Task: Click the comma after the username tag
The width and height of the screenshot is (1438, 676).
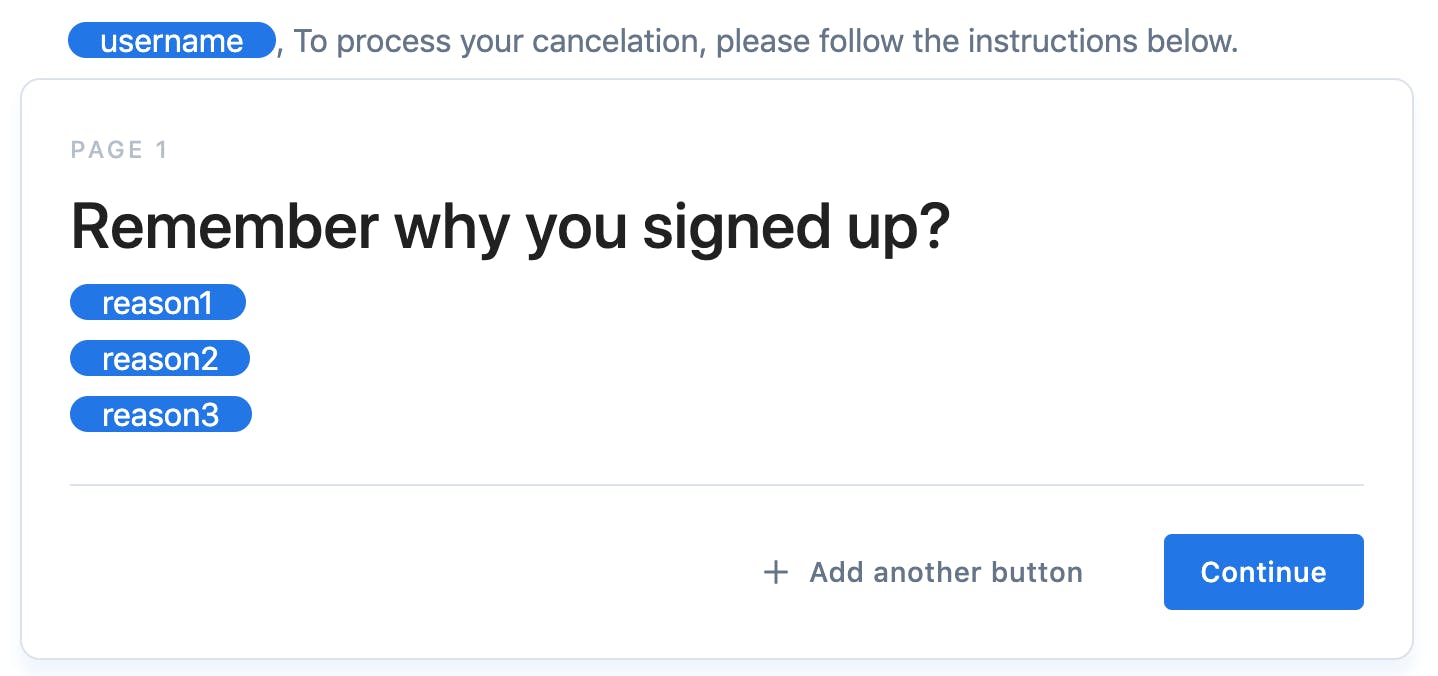Action: 280,47
